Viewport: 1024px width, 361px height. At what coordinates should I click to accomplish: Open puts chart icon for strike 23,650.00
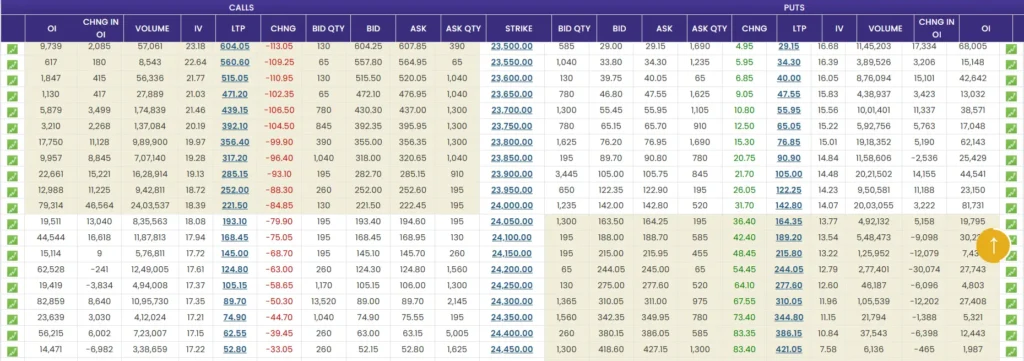(1011, 97)
